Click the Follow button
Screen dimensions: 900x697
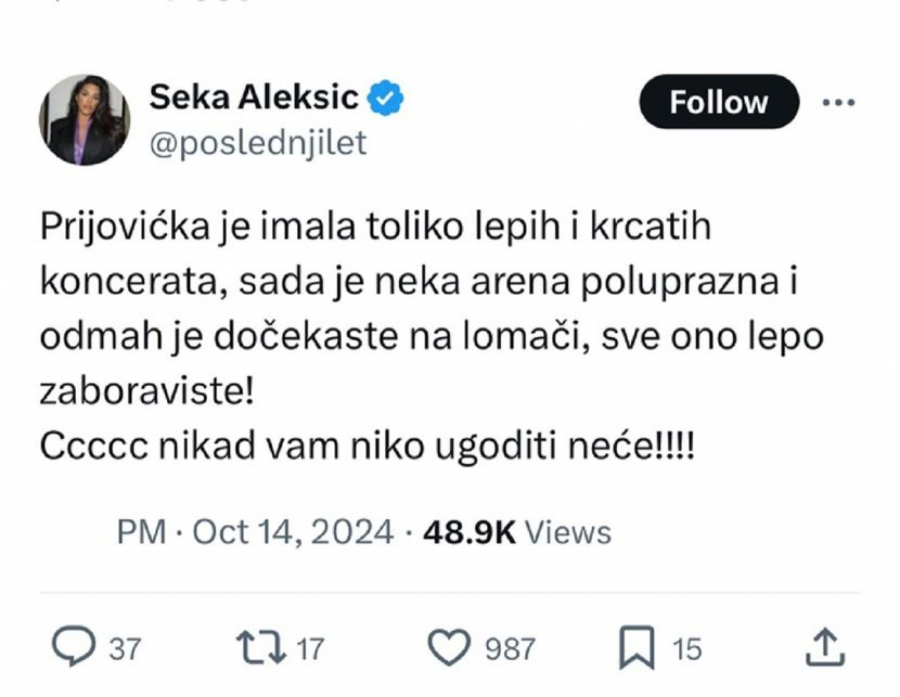click(x=716, y=101)
